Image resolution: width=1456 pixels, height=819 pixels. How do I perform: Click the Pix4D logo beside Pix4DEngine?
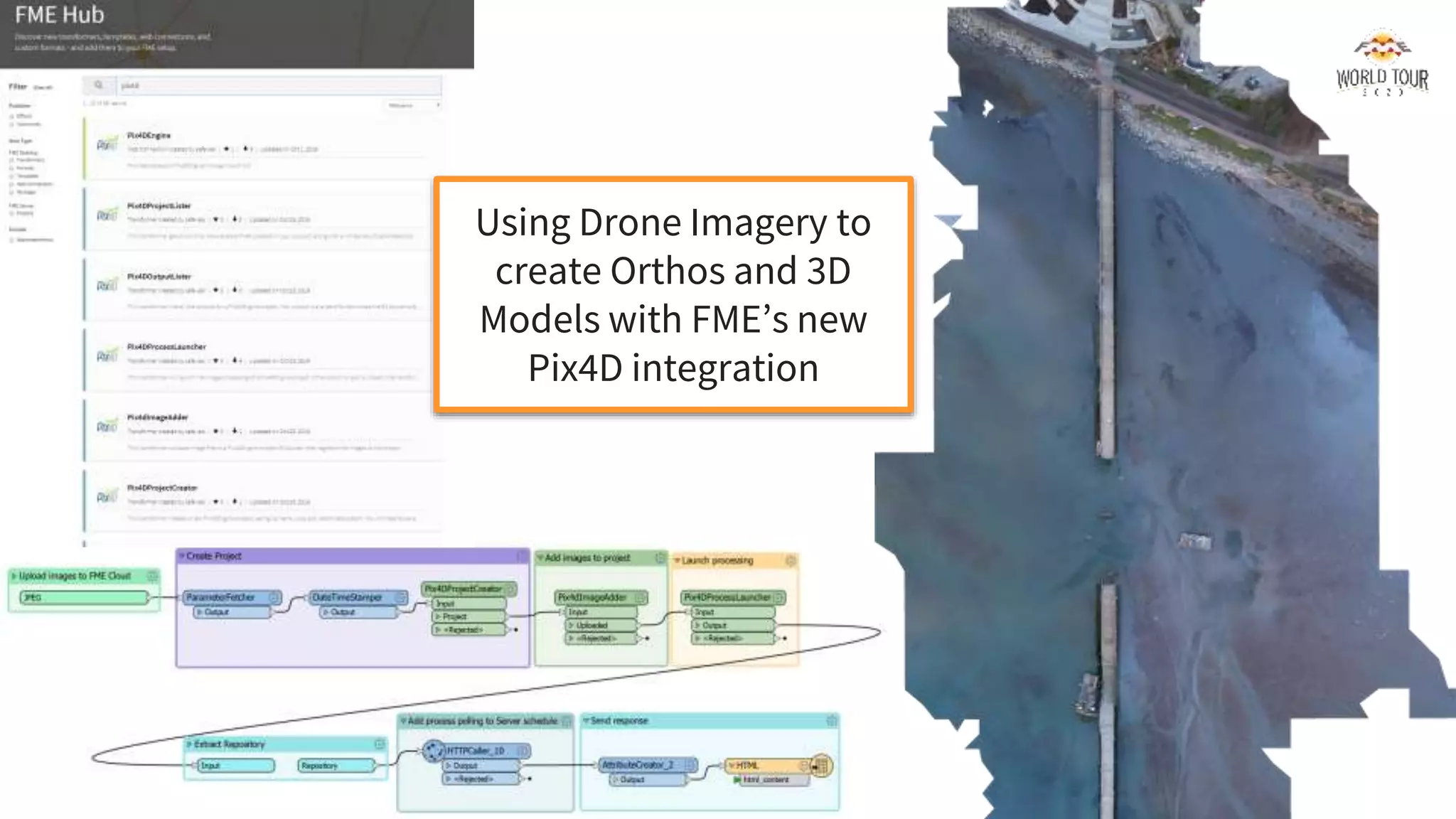tap(107, 144)
